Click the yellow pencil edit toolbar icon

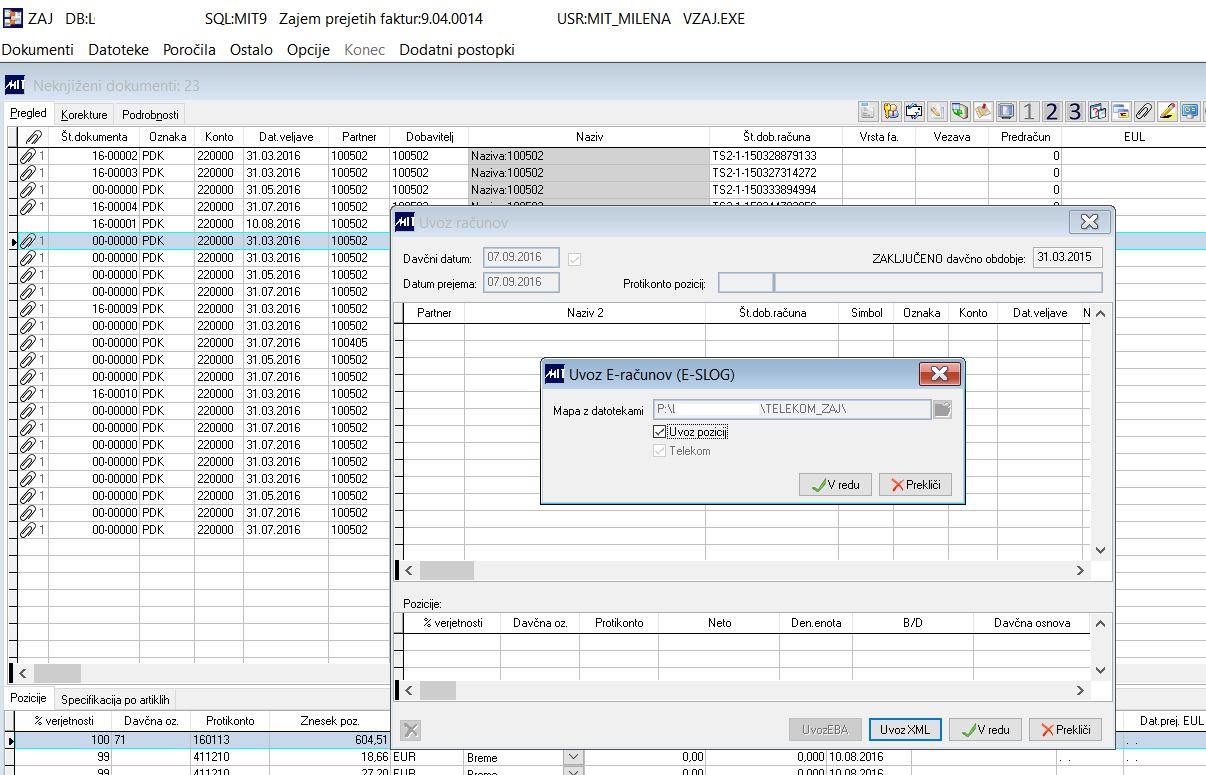1166,111
